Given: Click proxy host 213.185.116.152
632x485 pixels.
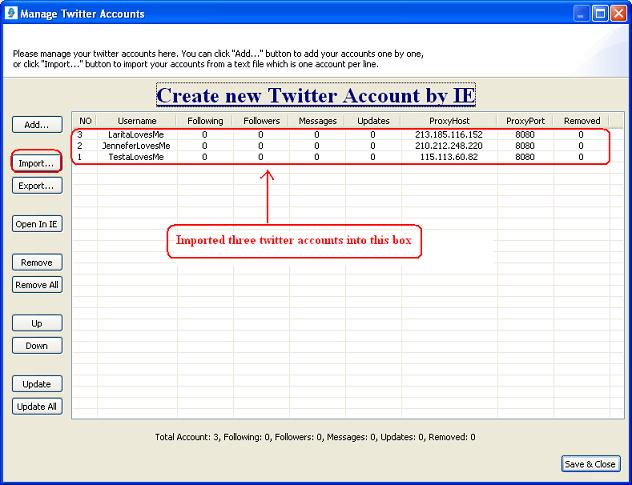Looking at the screenshot, I should point(449,135).
